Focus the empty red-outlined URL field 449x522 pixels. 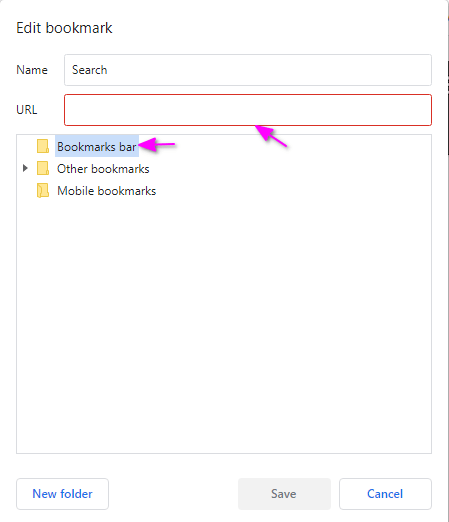[x=248, y=110]
